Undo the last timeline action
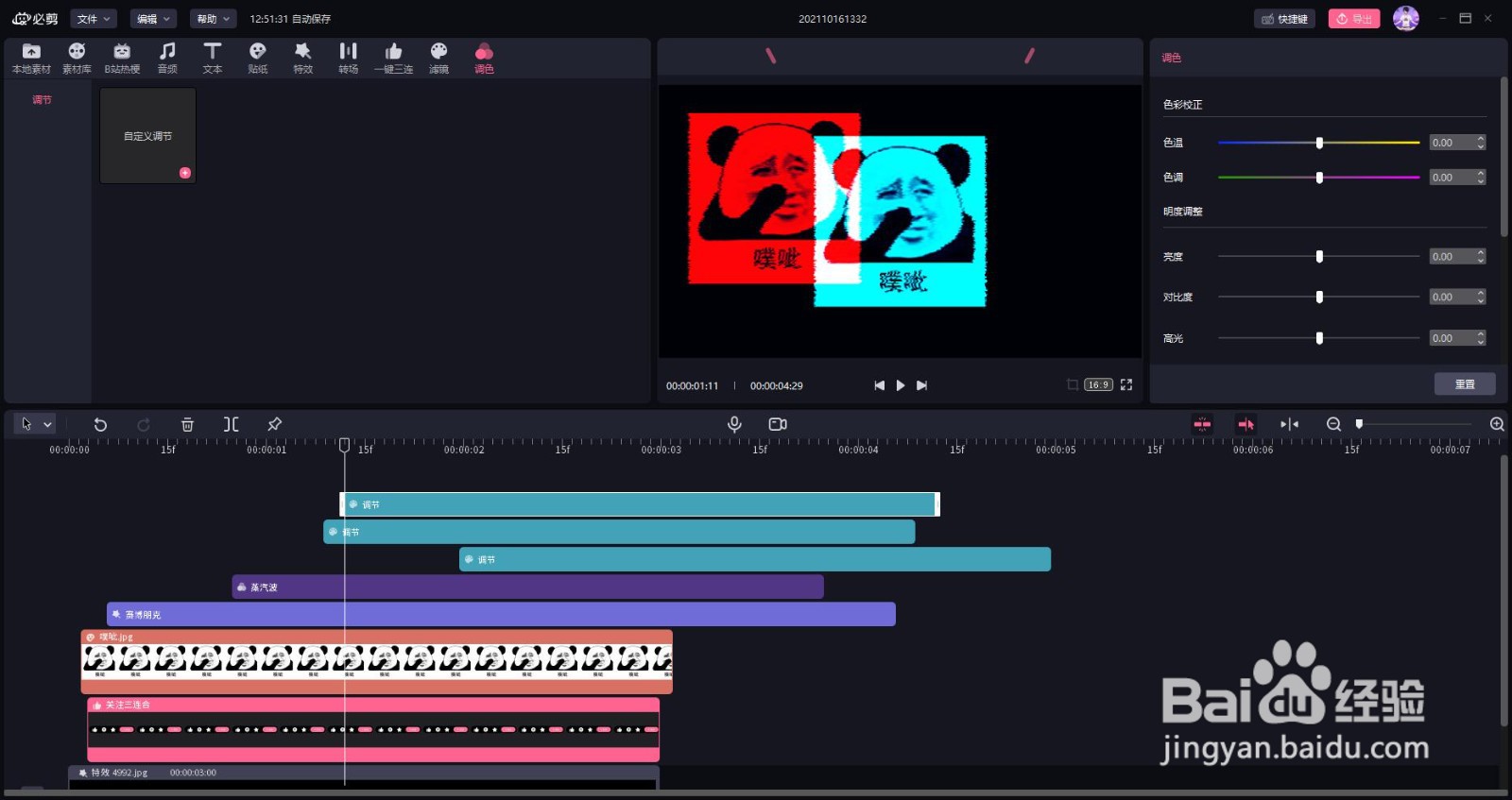1512x800 pixels. [x=100, y=425]
